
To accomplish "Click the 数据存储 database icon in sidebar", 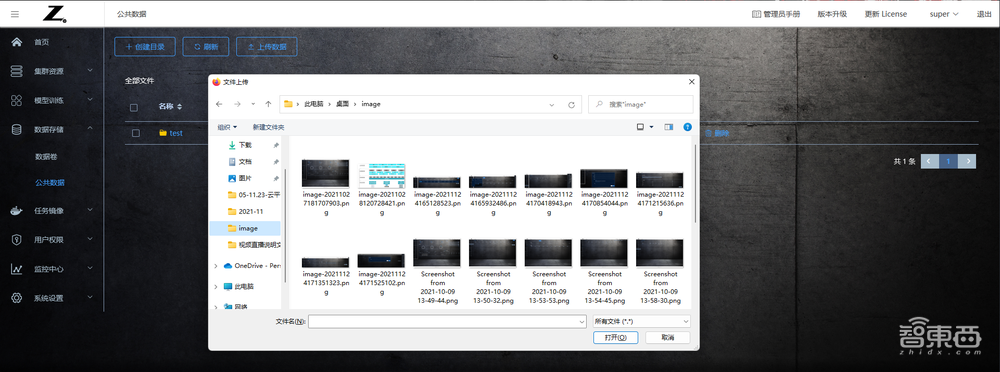I will click(17, 130).
